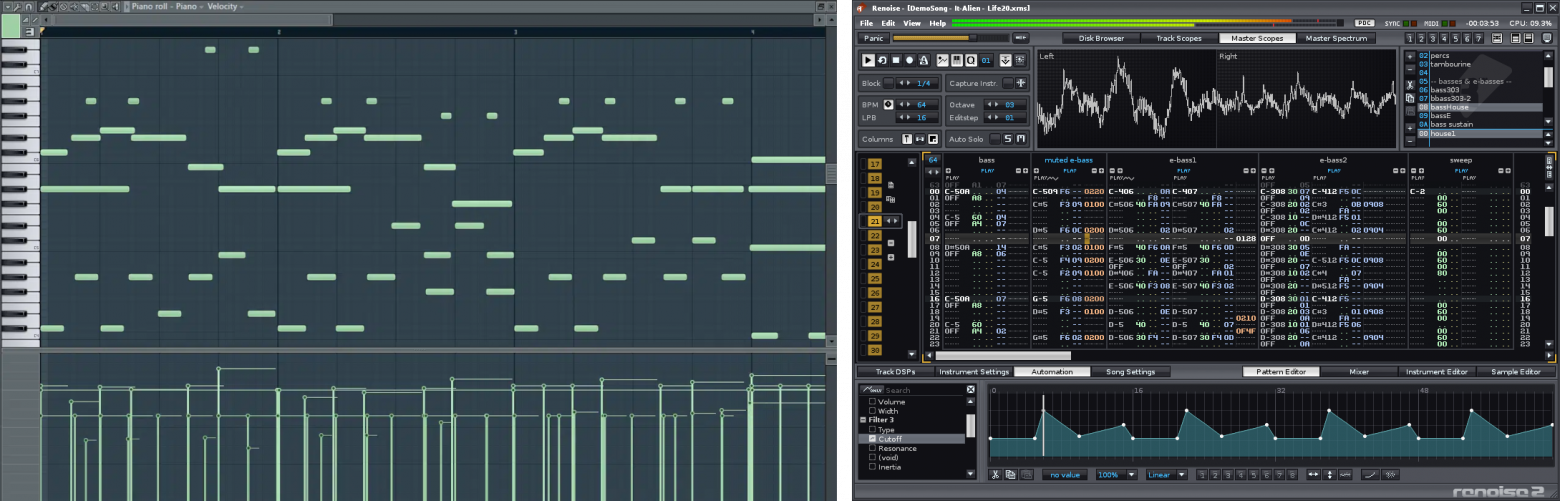Click the plus button at top of instrument list
This screenshot has height=501, width=1560.
[1410, 56]
